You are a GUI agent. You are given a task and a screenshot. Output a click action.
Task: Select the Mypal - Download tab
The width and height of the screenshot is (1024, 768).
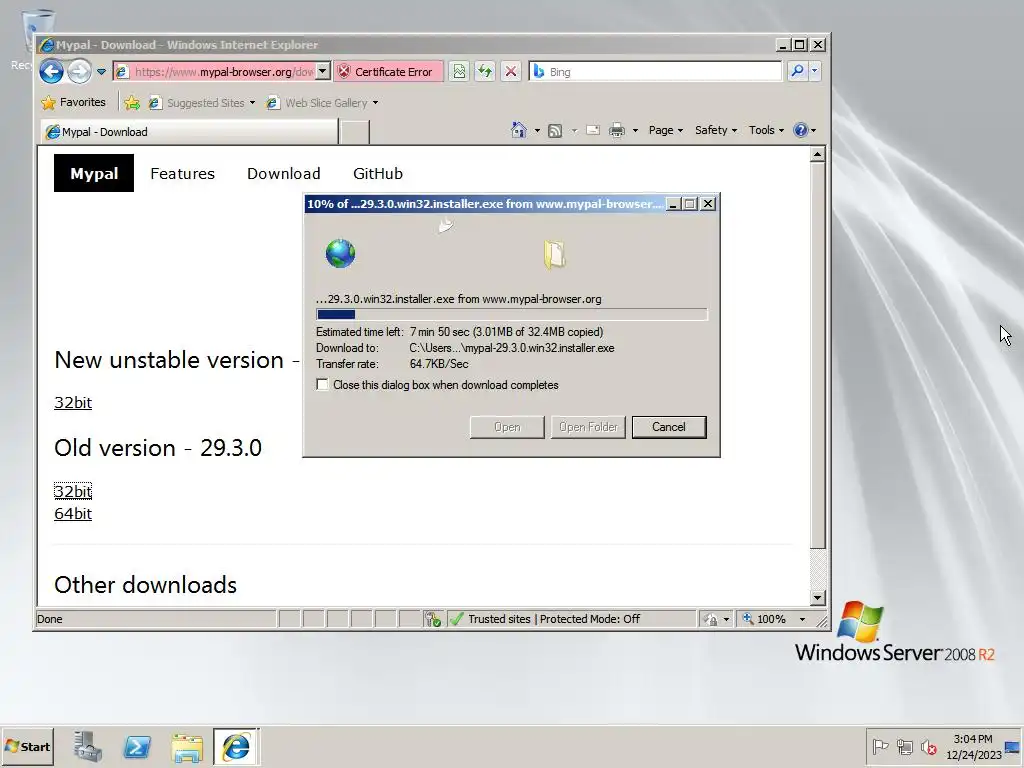coord(189,132)
